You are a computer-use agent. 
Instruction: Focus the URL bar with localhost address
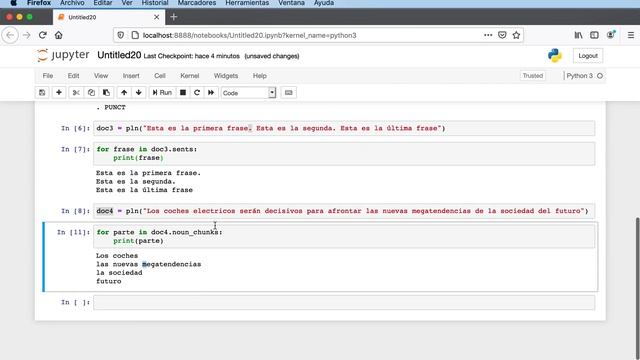point(249,36)
